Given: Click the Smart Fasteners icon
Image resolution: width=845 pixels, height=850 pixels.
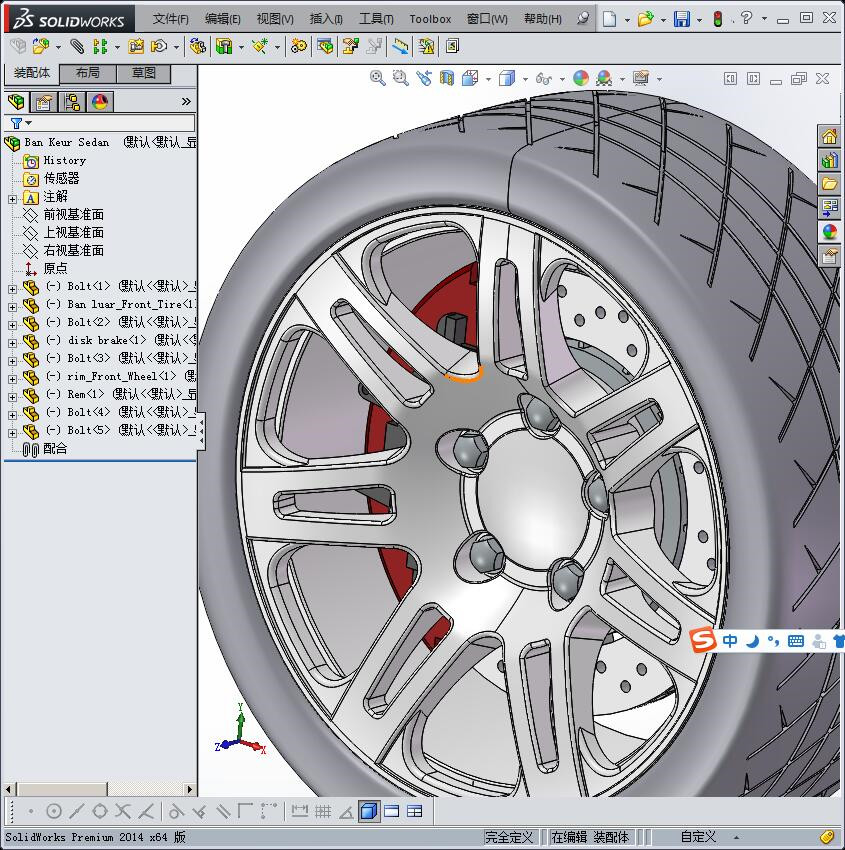Looking at the screenshot, I should (136, 47).
